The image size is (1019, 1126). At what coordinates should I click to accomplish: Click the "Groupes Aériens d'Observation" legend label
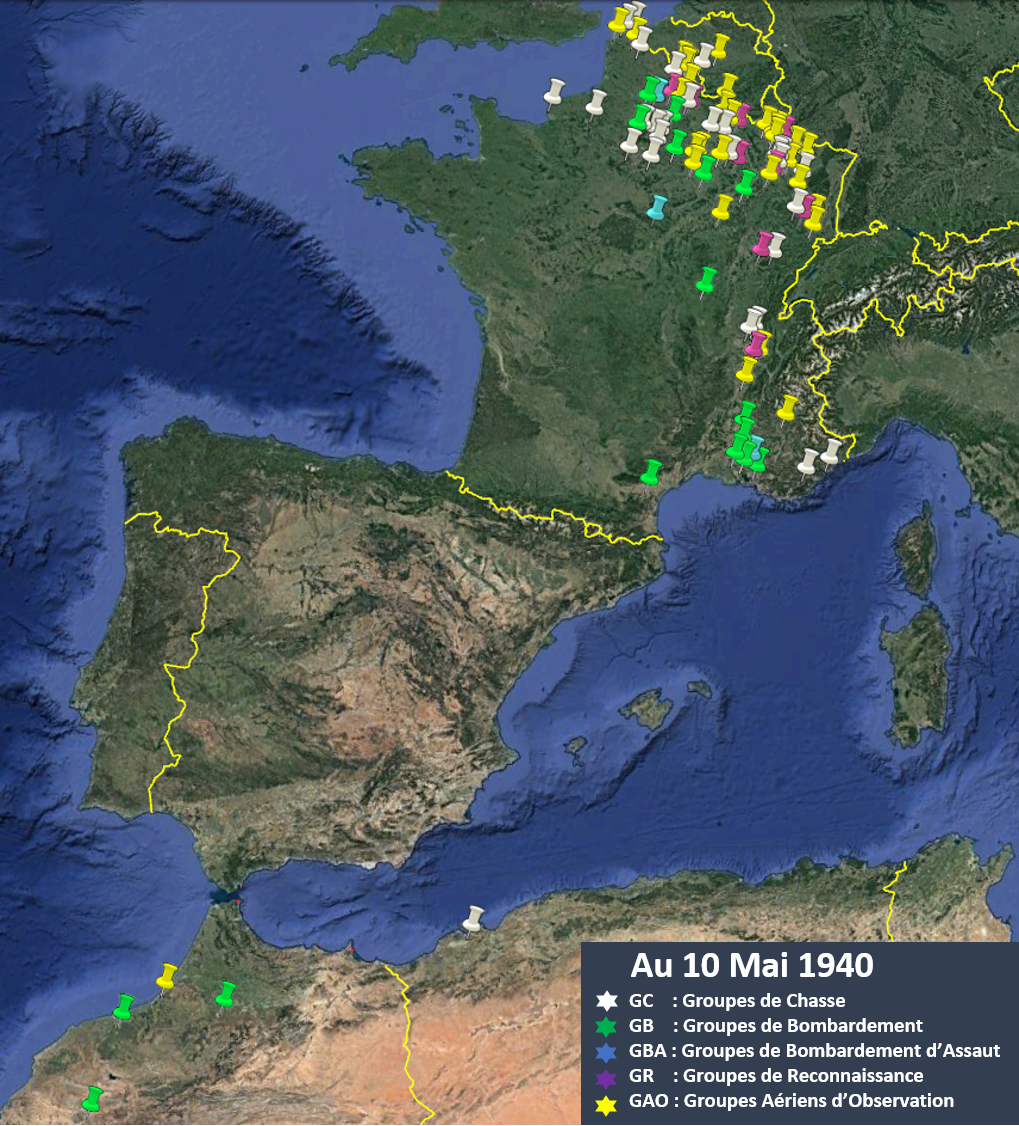818,1101
